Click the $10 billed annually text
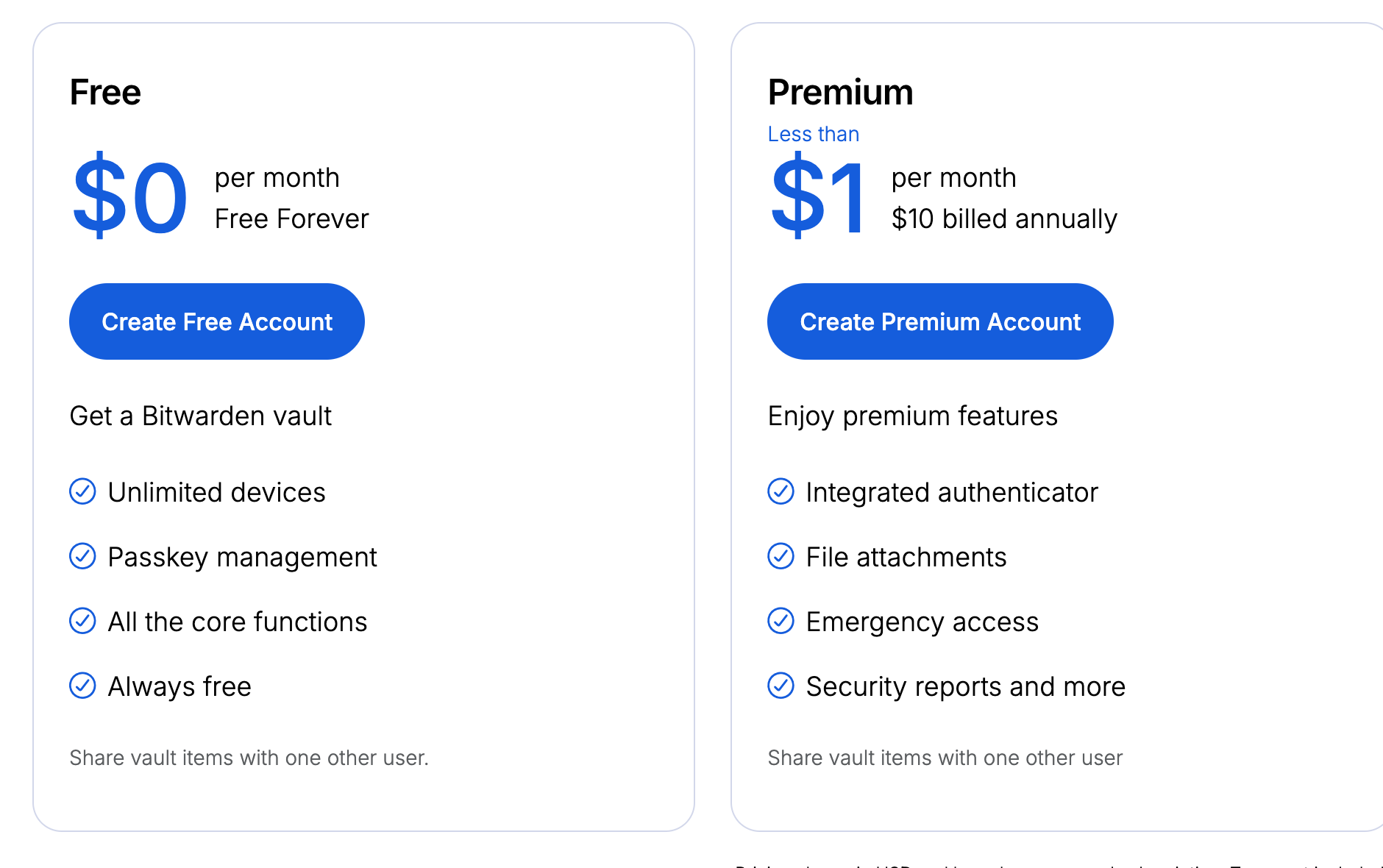The height and width of the screenshot is (868, 1383). (x=1004, y=219)
